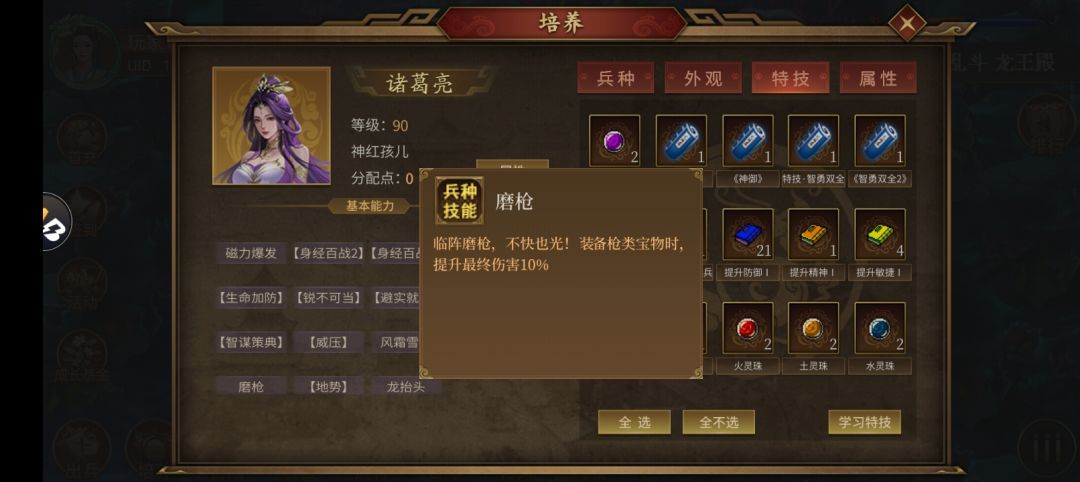Click the 全选 button
The image size is (1080, 482).
point(634,422)
